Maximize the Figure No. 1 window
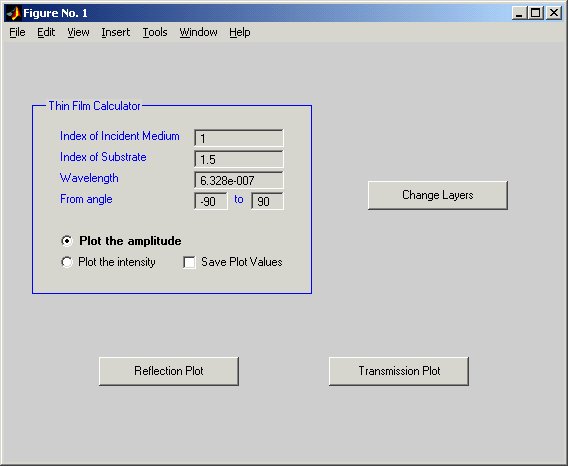Viewport: 568px width, 466px height. pos(536,13)
